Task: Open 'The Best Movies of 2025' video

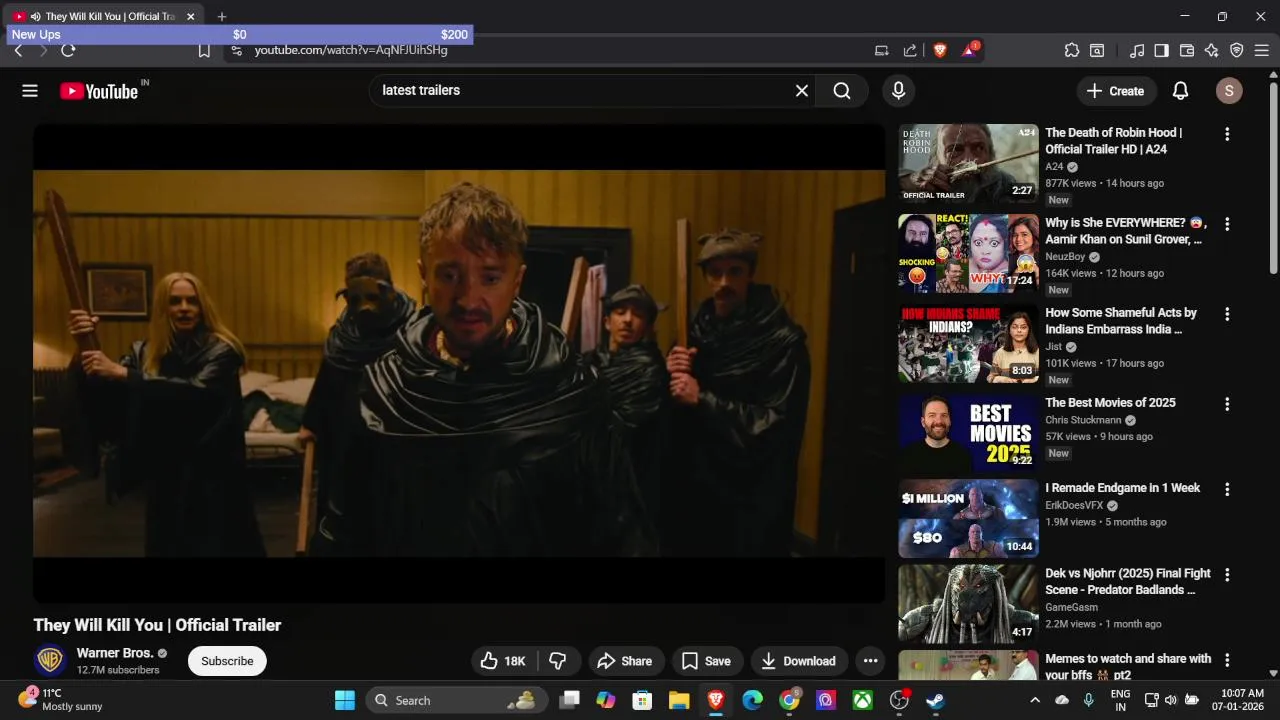Action: click(1110, 403)
